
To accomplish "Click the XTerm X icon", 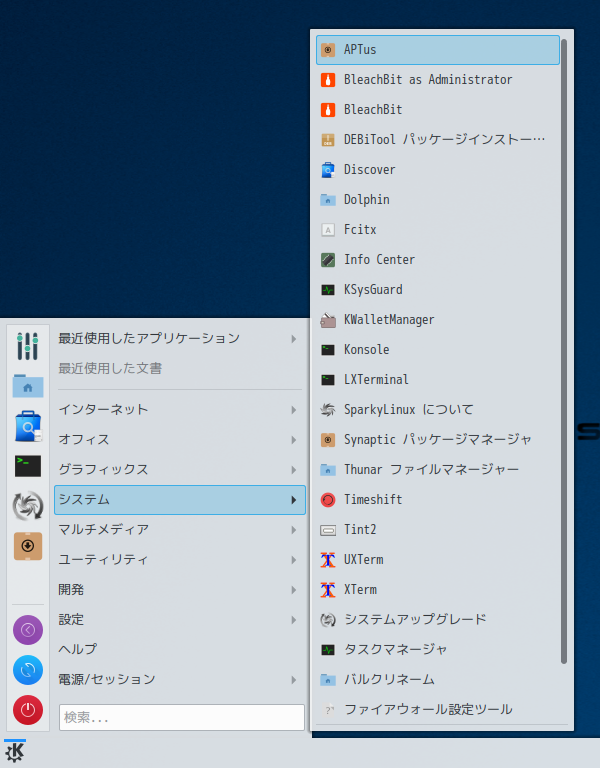I will pos(328,590).
